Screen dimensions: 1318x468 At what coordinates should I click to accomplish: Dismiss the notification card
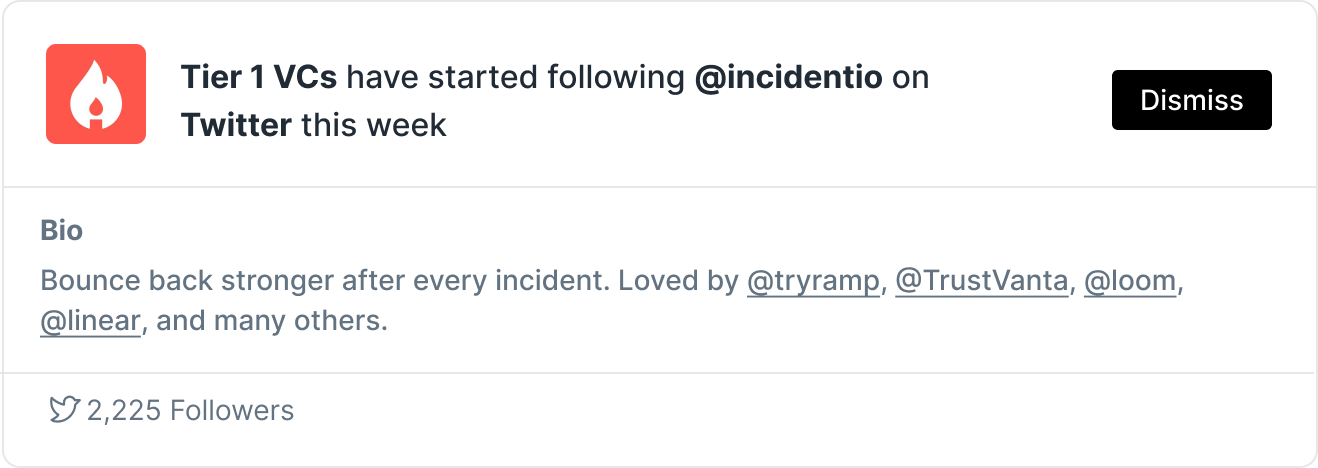click(1192, 100)
